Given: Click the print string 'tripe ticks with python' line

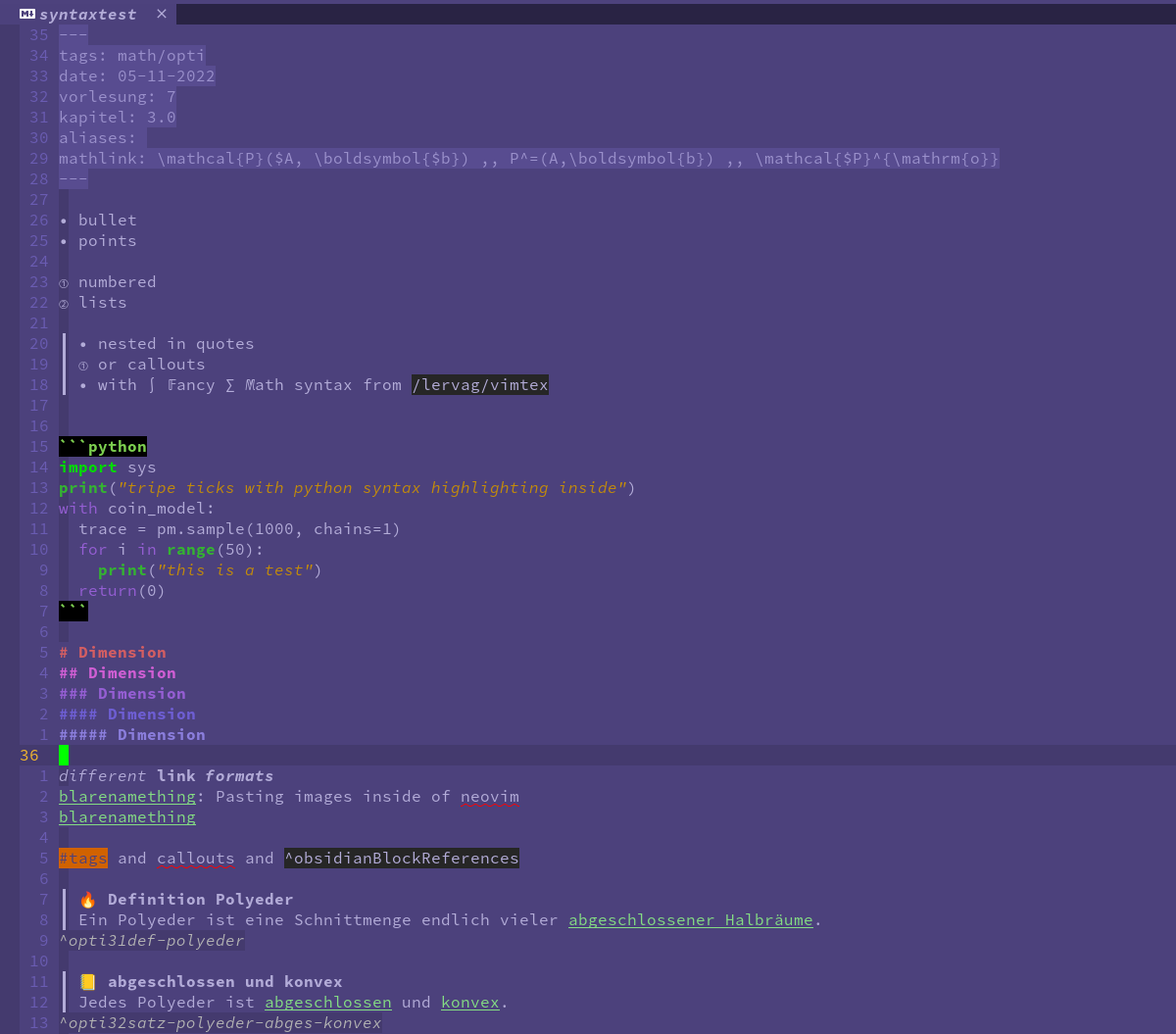Looking at the screenshot, I should (x=348, y=487).
